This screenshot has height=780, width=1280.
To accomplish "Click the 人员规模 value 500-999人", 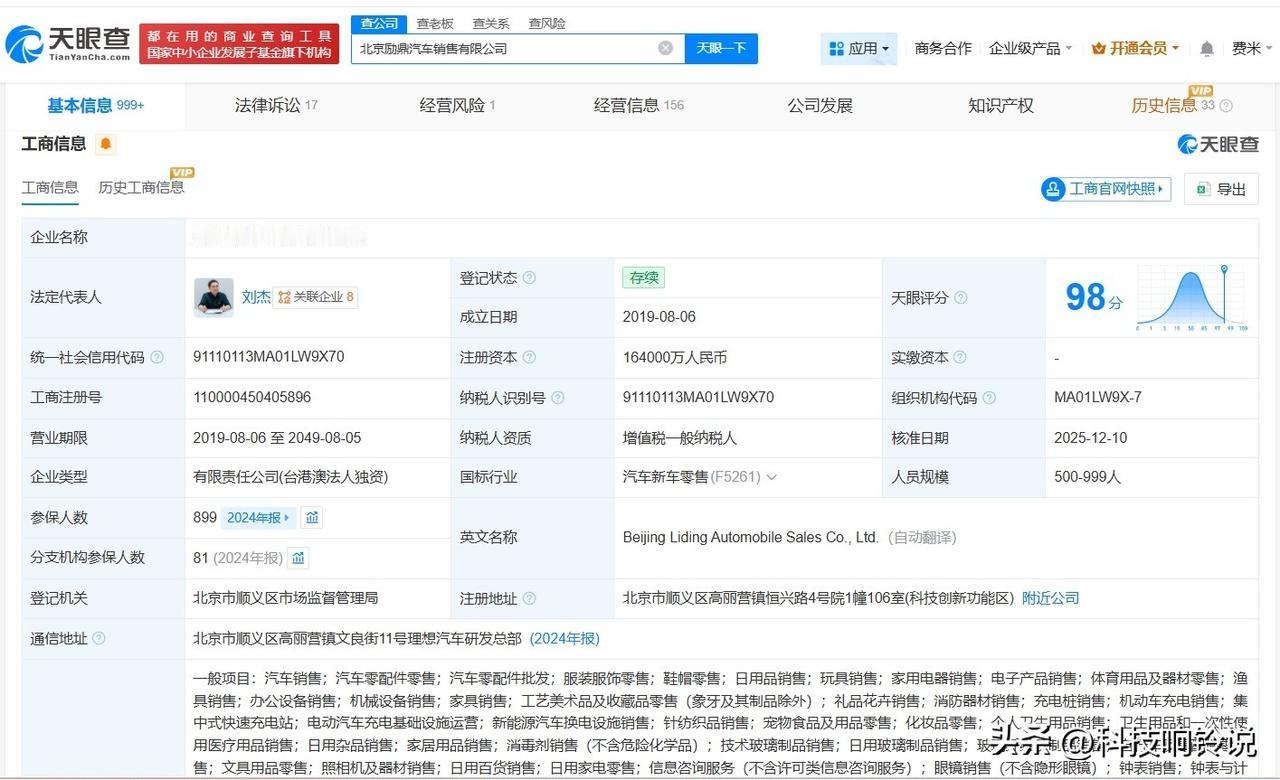I will coord(1088,477).
